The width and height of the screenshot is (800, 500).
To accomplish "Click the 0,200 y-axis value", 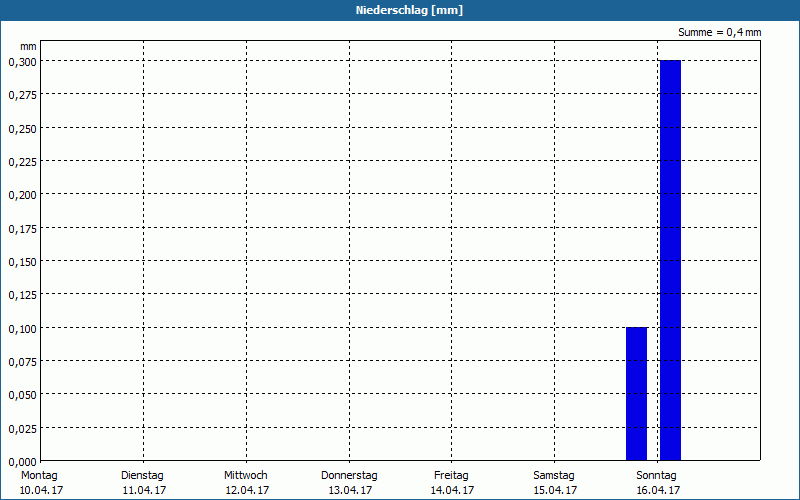I will tap(23, 195).
